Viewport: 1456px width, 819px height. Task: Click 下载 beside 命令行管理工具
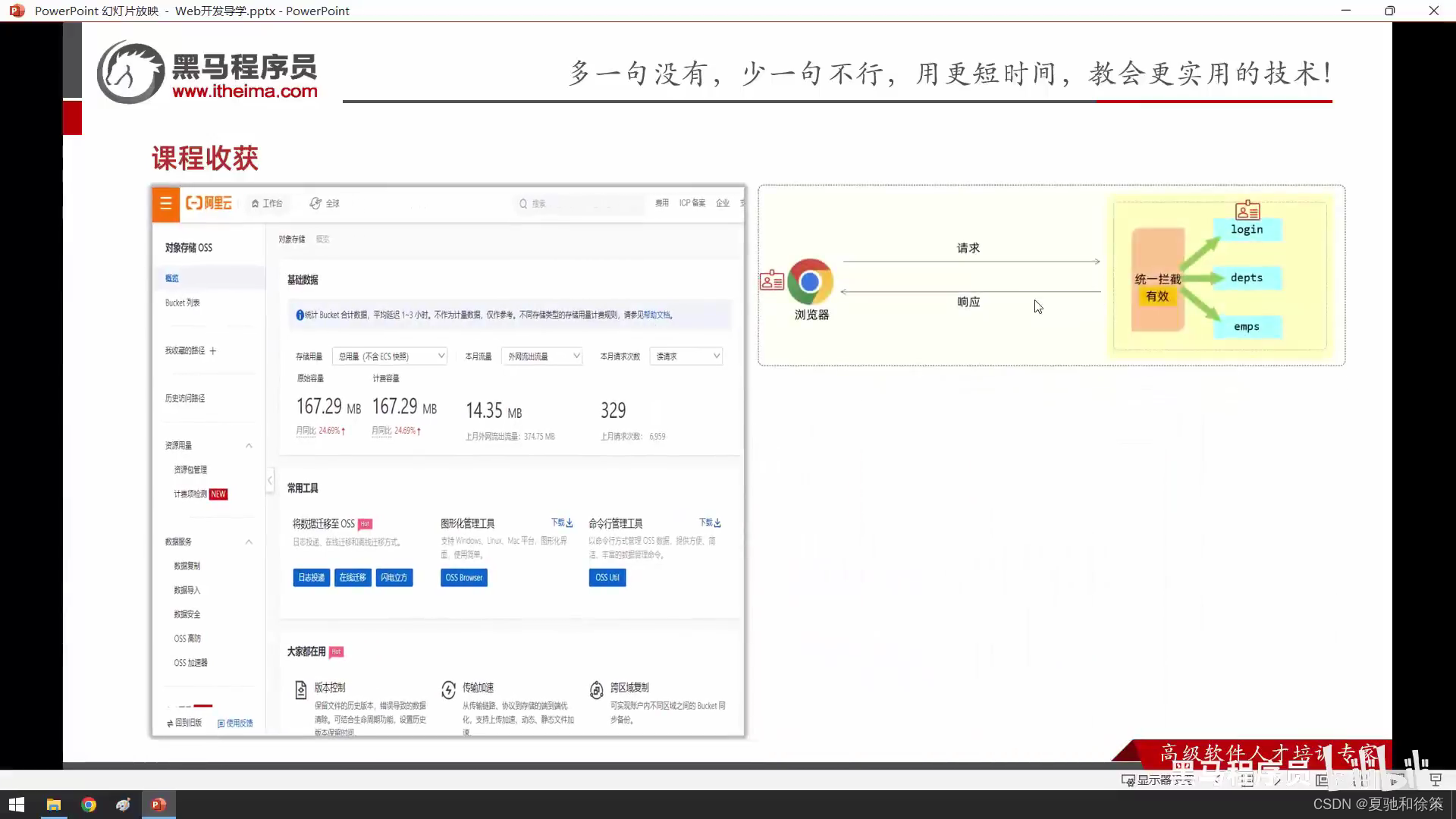coord(710,522)
